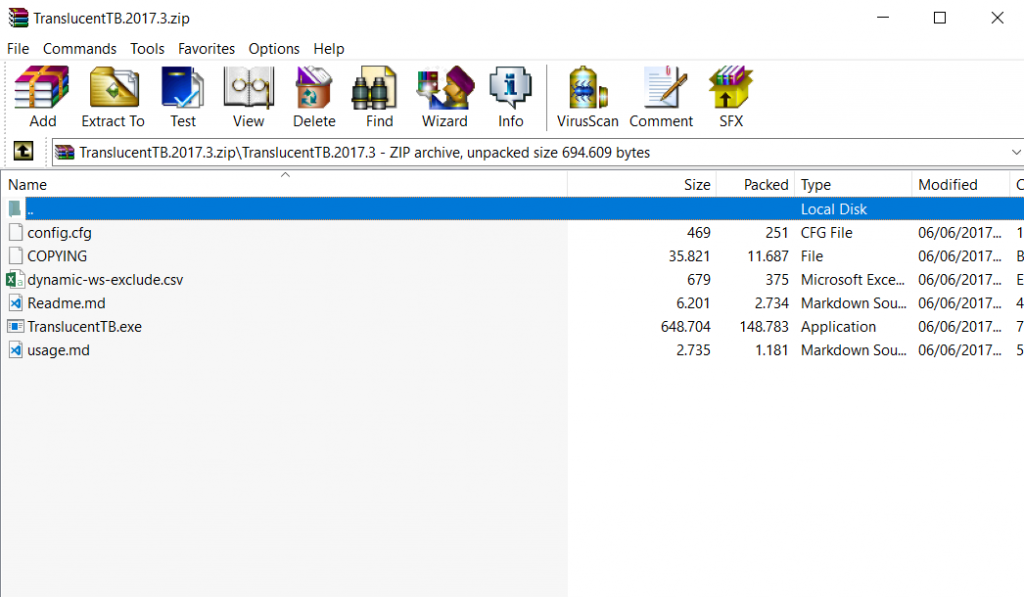
Task: Click size value 648.704
Action: pos(685,327)
